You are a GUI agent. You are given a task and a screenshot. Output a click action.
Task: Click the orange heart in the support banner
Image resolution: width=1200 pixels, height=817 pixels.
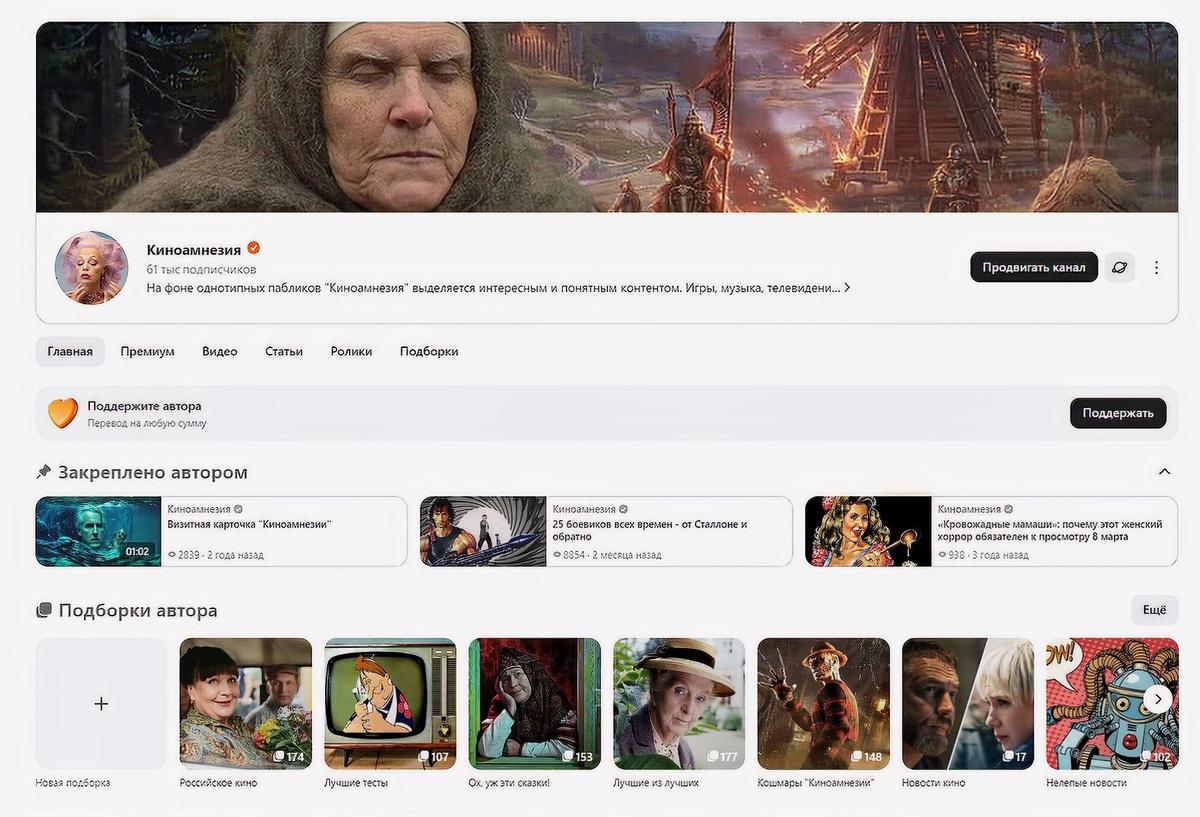point(63,412)
